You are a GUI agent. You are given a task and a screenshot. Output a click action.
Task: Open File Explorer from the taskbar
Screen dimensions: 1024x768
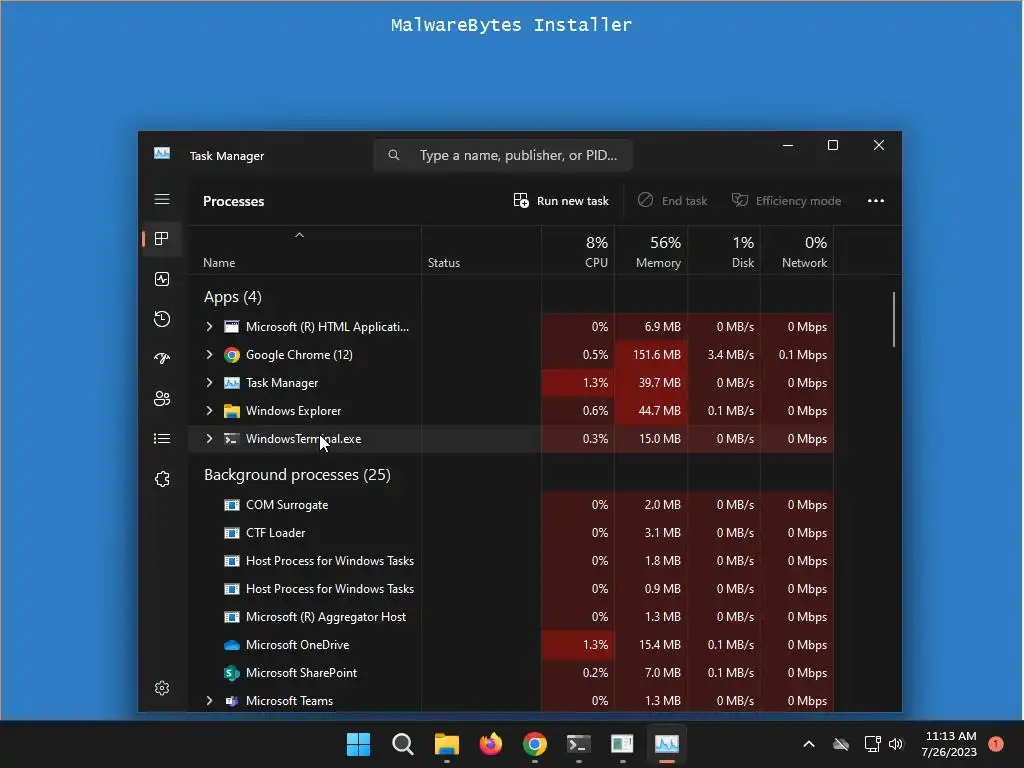point(447,744)
